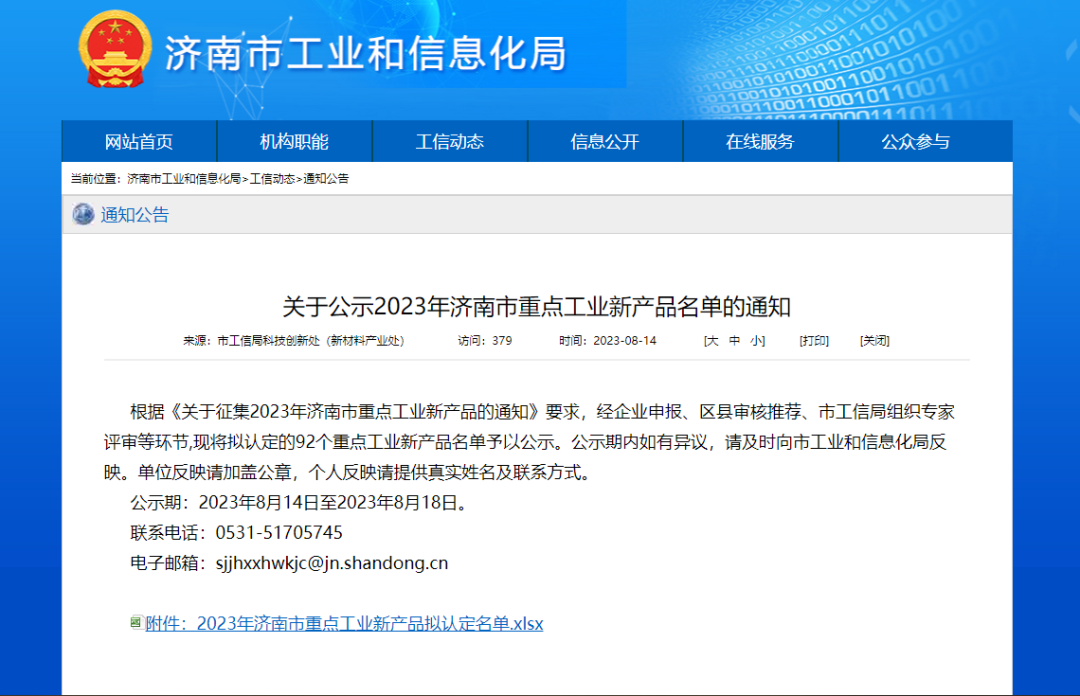Set font size to large (大)

[712, 341]
